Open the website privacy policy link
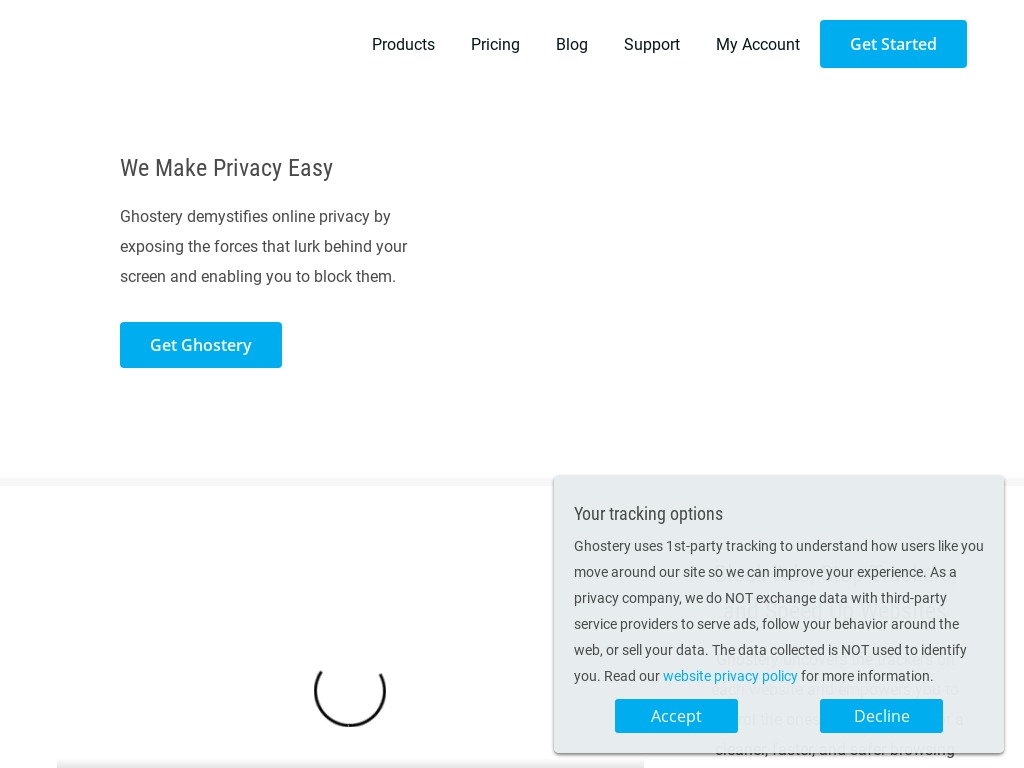This screenshot has width=1024, height=768. [730, 676]
